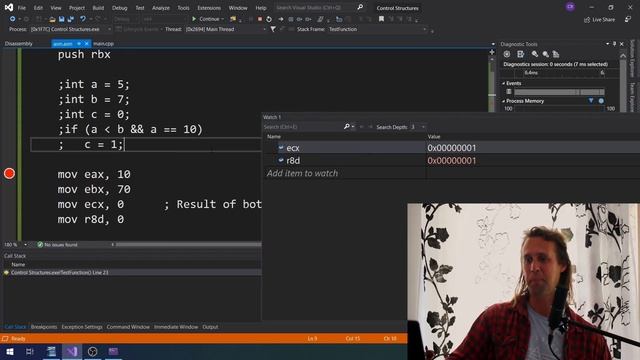
Task: Click the Restart debugging icon
Action: (269, 19)
